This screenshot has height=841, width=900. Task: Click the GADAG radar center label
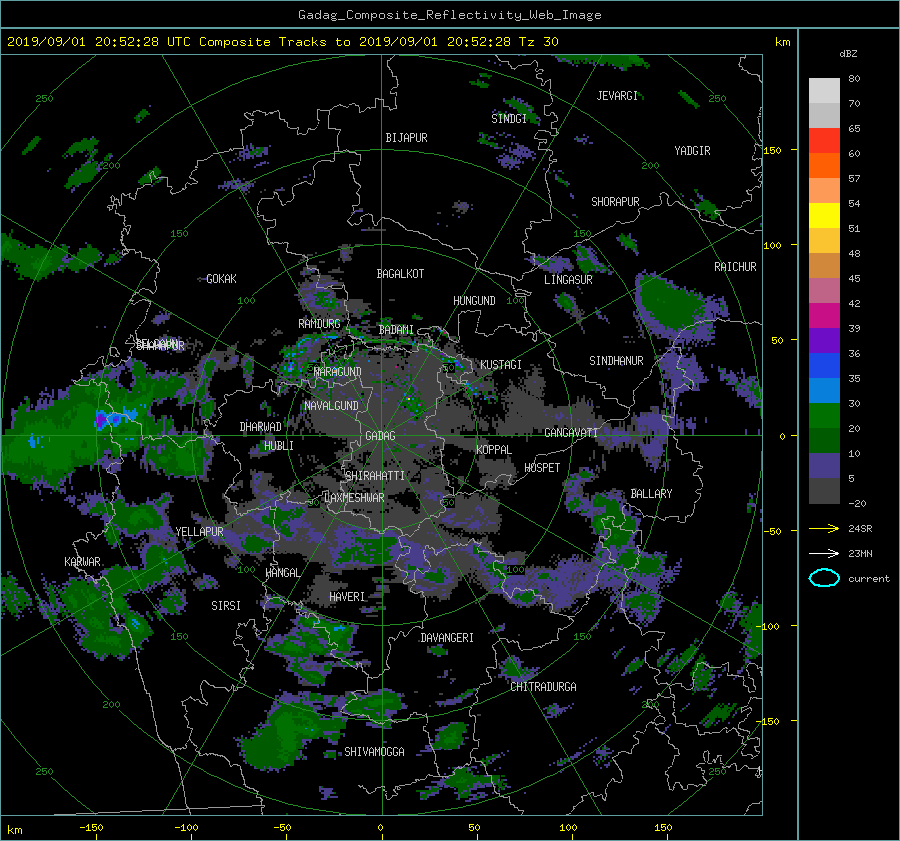(380, 436)
